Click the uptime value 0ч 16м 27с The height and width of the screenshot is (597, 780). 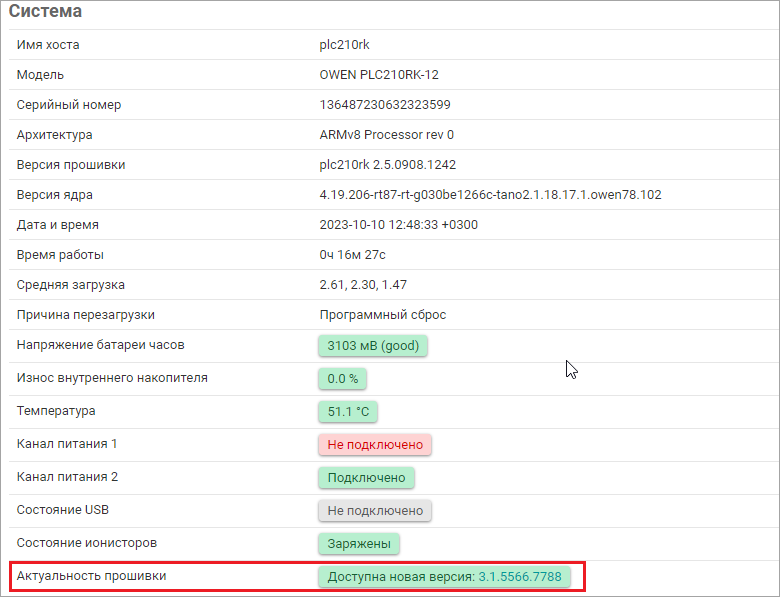coord(352,255)
